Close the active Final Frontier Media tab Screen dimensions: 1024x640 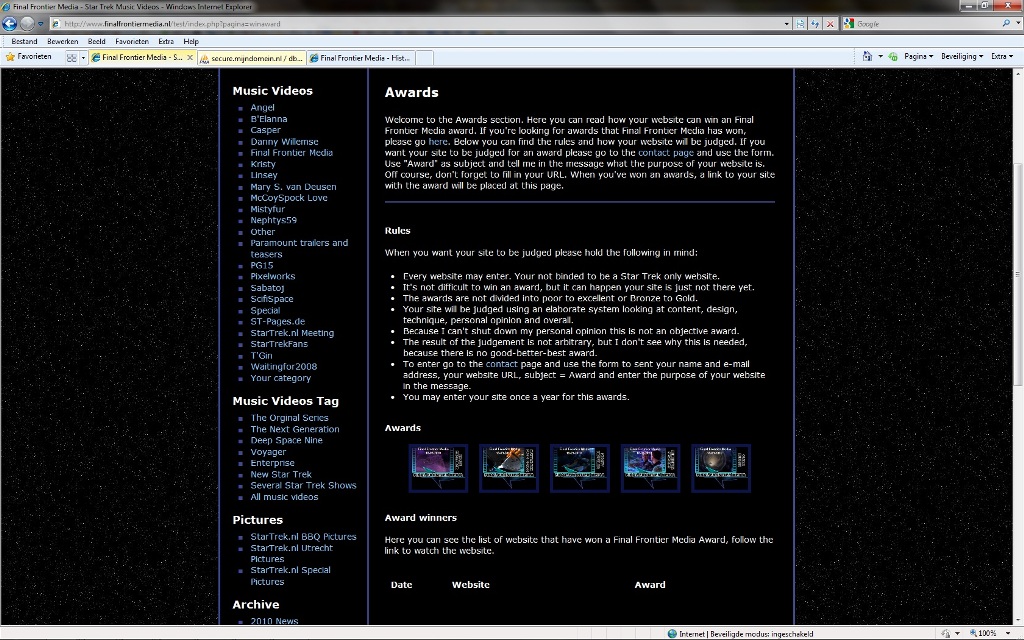(x=190, y=57)
